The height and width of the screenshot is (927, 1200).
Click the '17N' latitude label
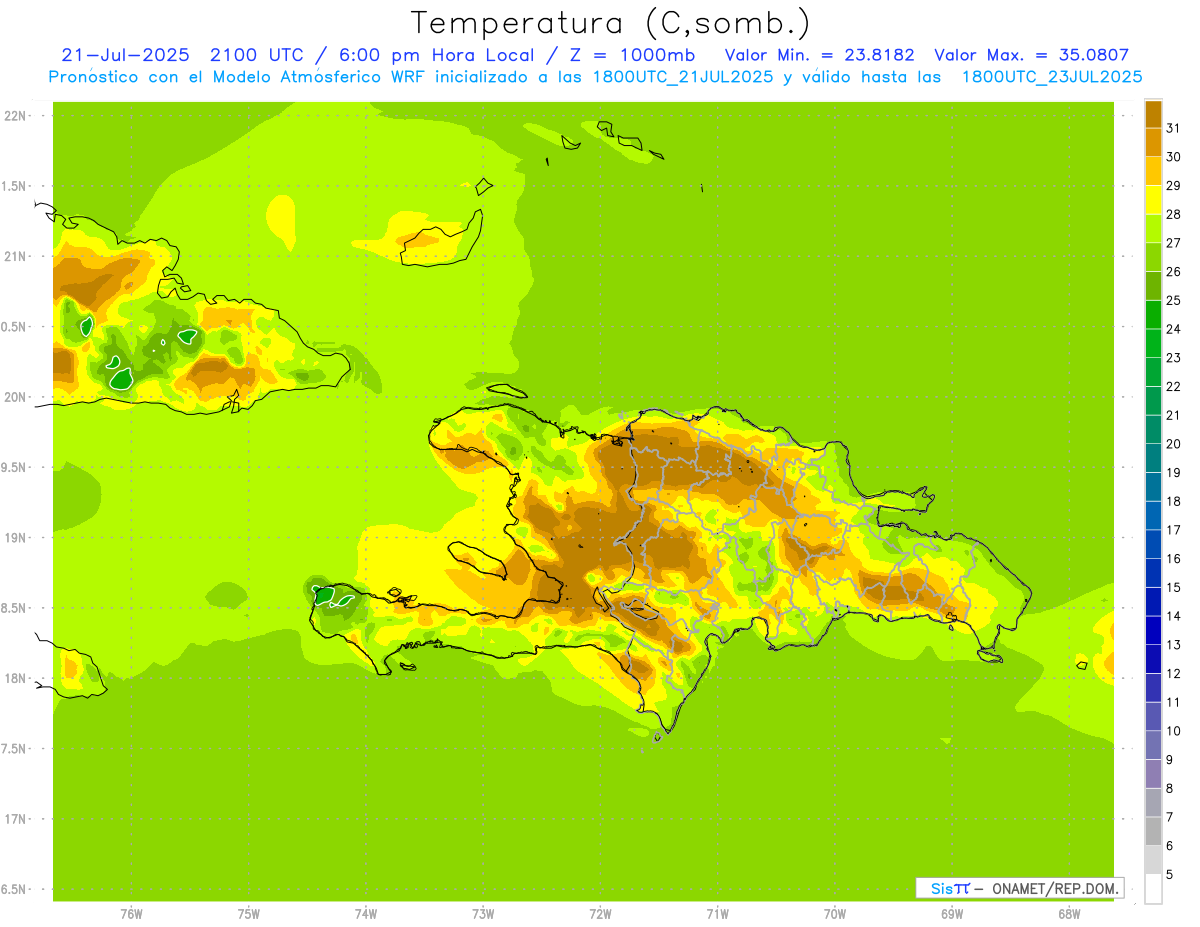point(15,819)
